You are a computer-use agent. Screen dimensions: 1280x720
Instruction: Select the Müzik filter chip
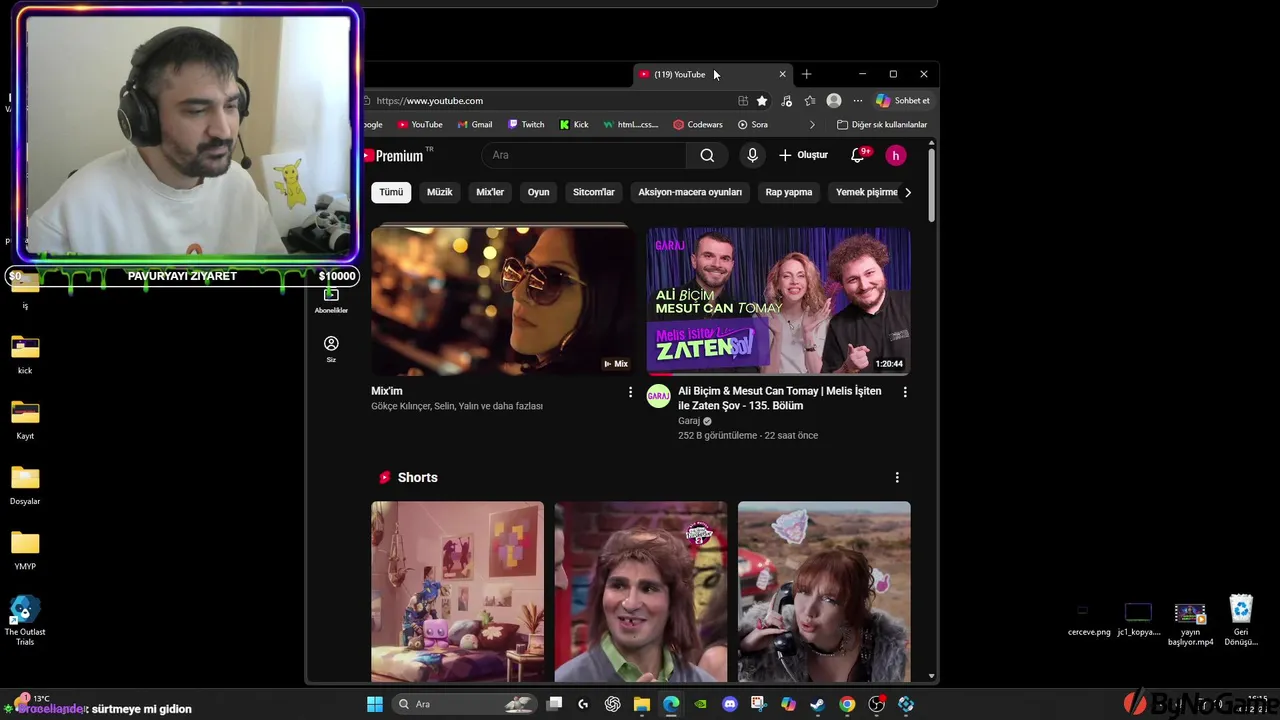440,192
